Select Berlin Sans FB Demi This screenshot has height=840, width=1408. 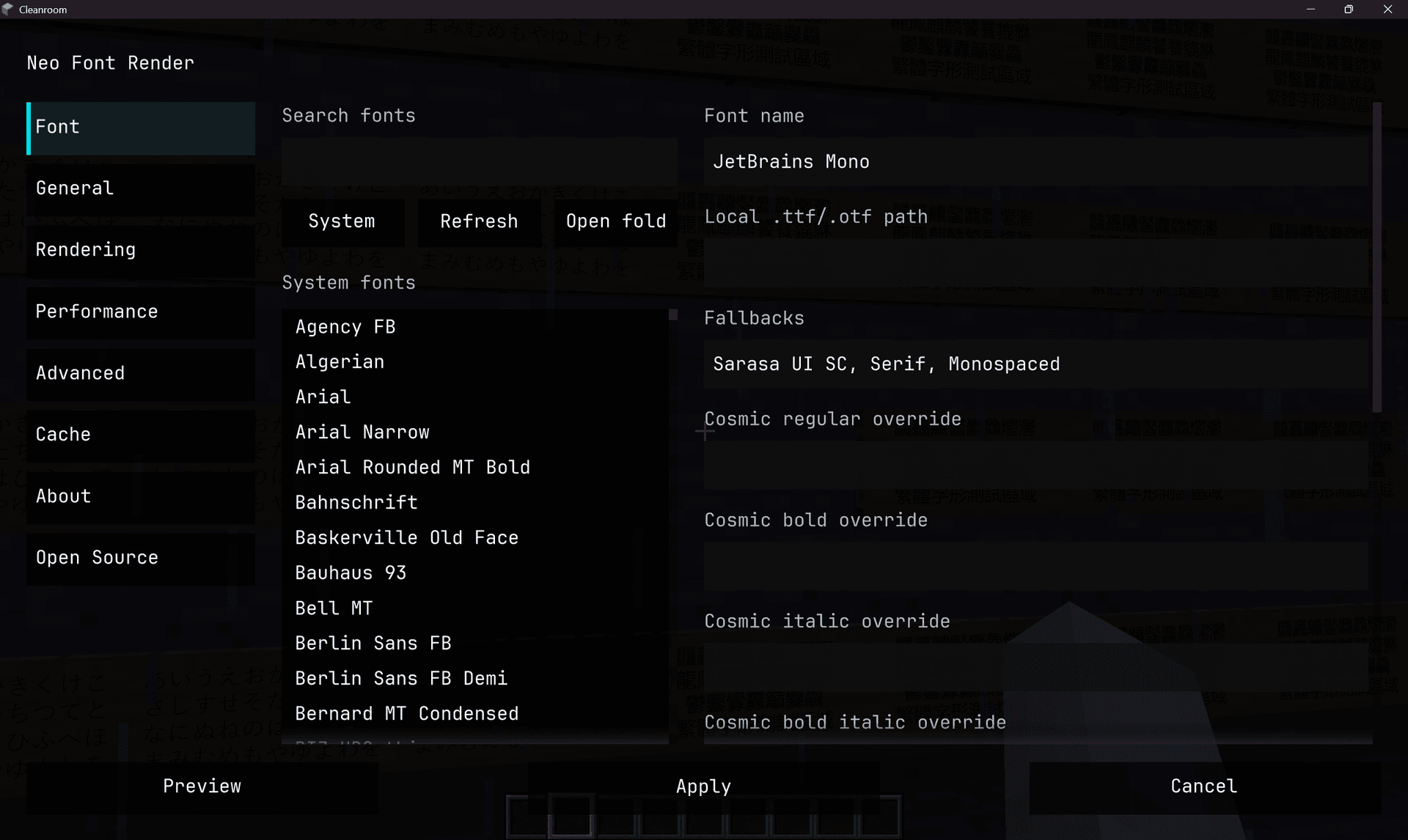[x=475, y=679]
